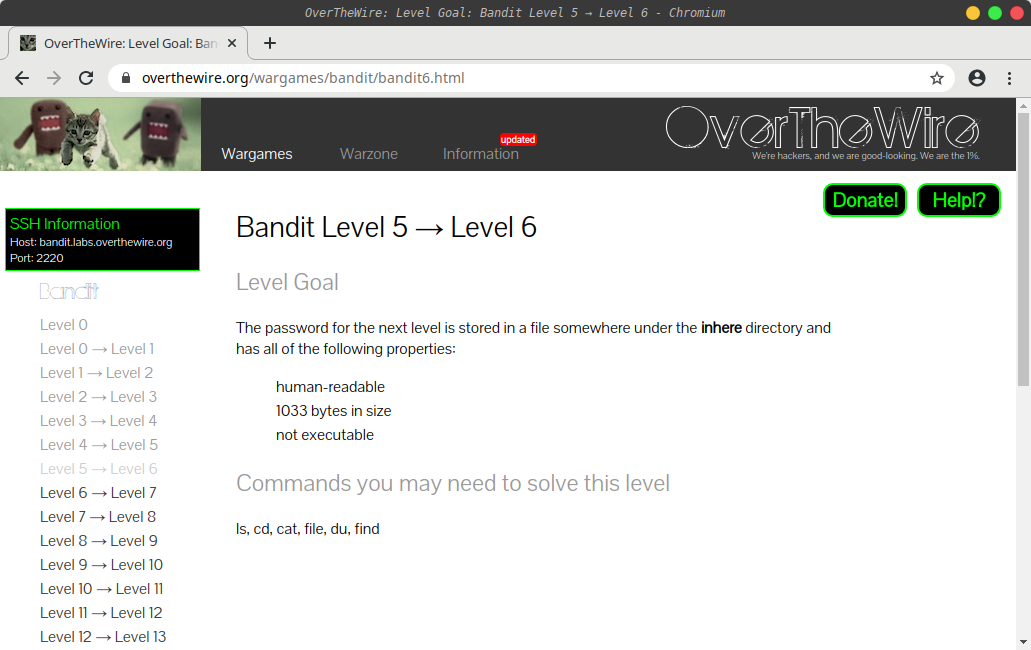Open Level 5 → Level 6 sidebar link
1031x650 pixels.
[99, 469]
